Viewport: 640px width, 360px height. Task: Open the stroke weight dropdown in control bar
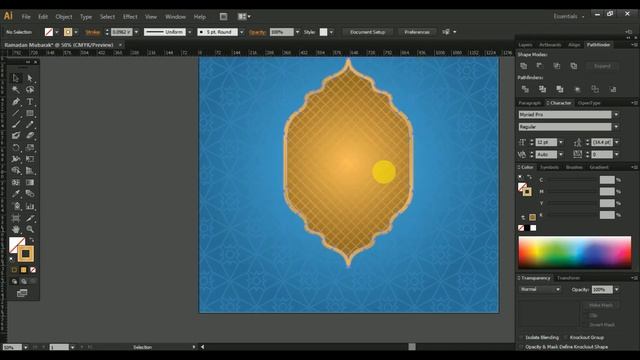pyautogui.click(x=136, y=32)
